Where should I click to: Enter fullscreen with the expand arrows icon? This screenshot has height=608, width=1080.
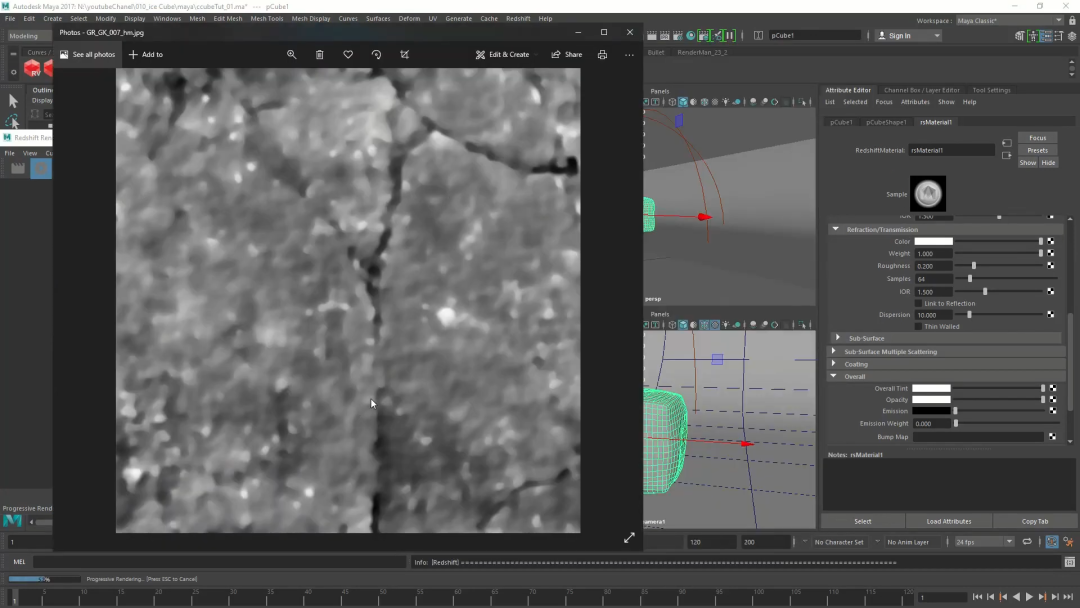tap(629, 538)
